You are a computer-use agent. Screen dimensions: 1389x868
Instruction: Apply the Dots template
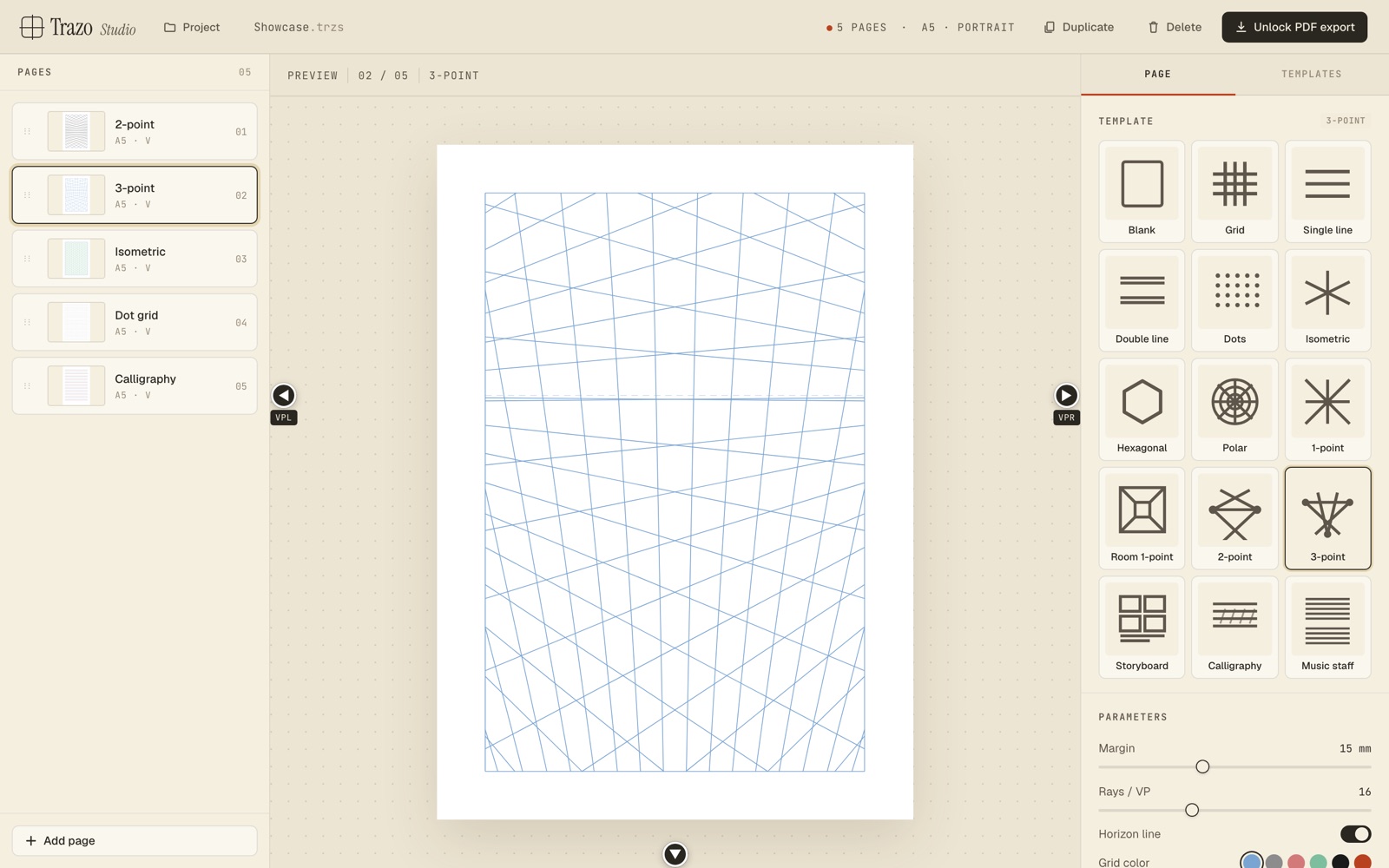(1234, 300)
